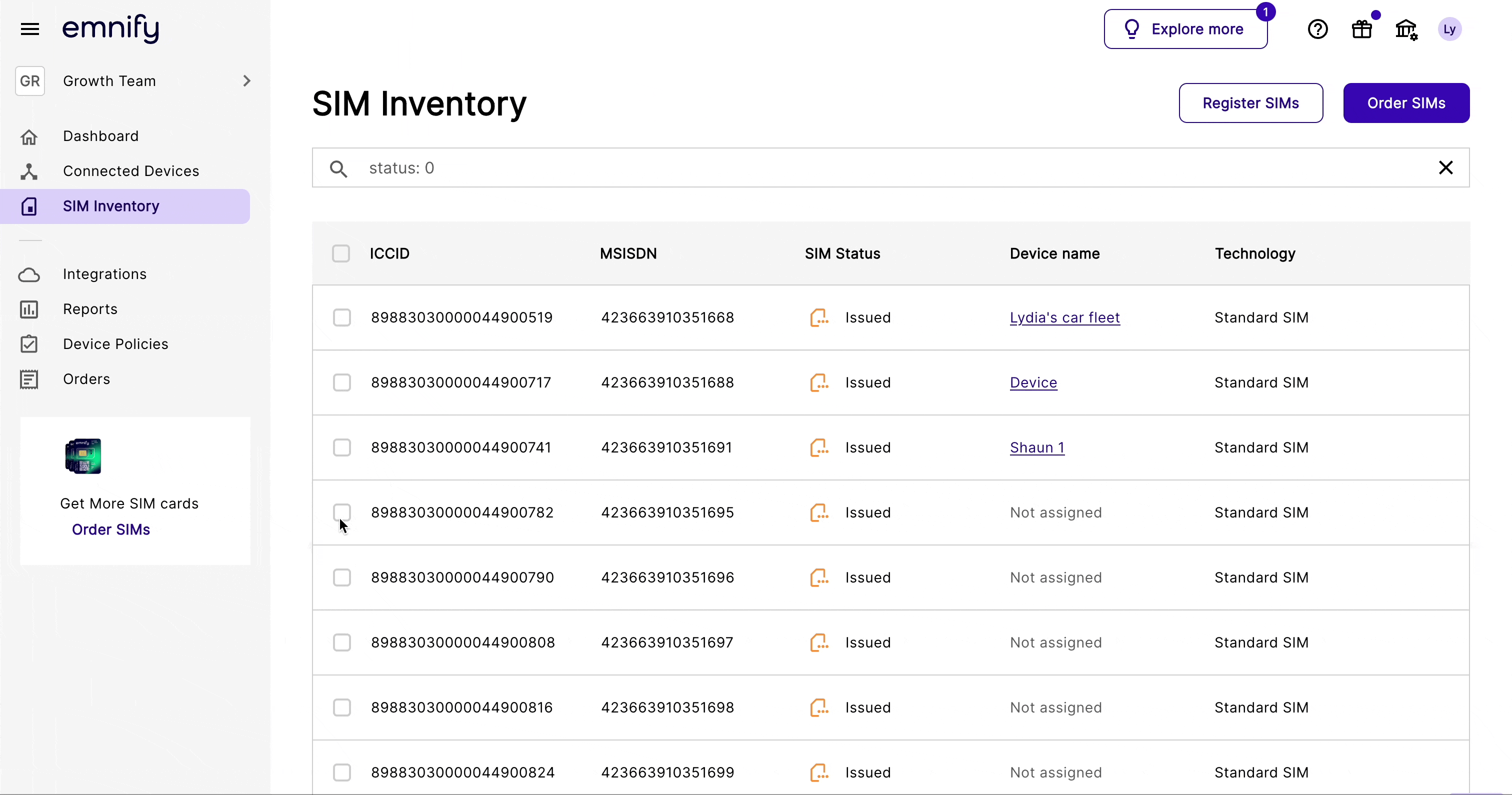Click the SIM cards promo image
This screenshot has width=1512, height=795.
click(83, 455)
